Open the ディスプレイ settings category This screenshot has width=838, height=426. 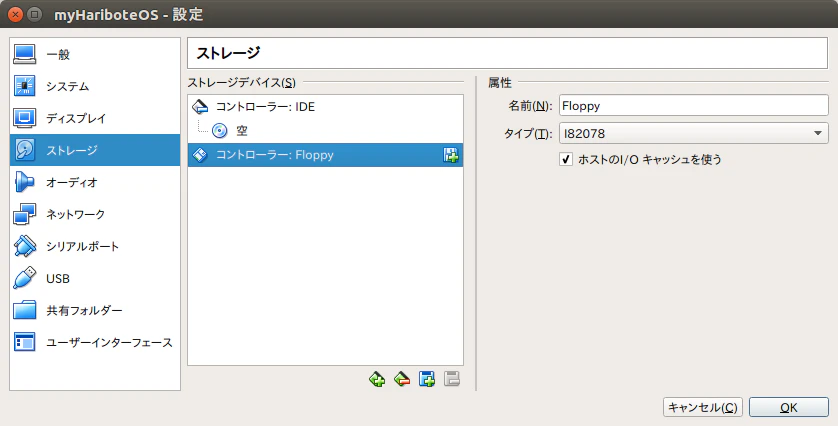(95, 118)
